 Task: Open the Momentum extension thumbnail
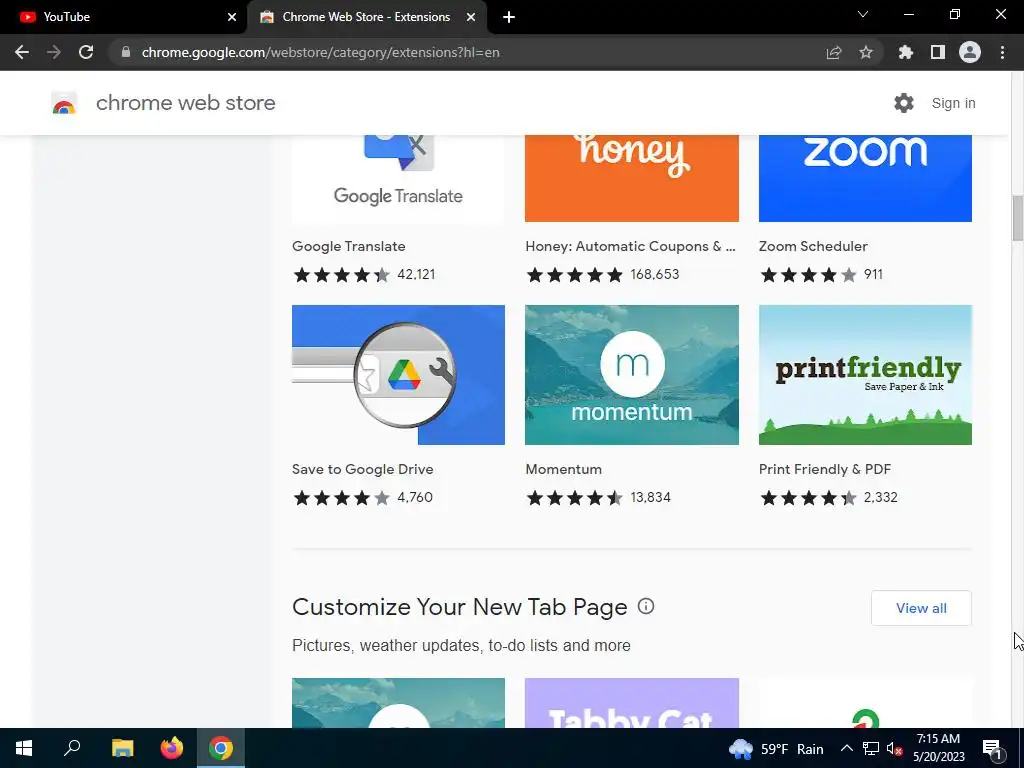point(632,375)
